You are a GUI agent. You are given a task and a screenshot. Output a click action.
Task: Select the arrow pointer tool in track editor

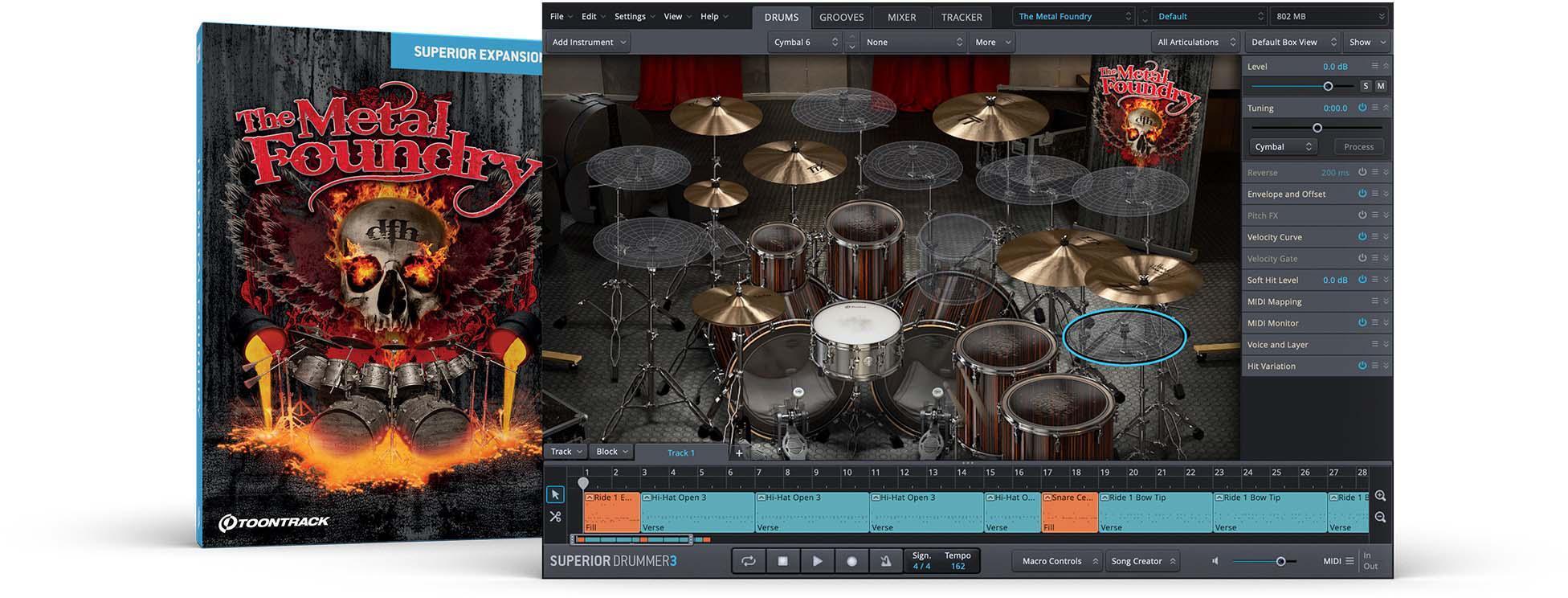pyautogui.click(x=555, y=495)
